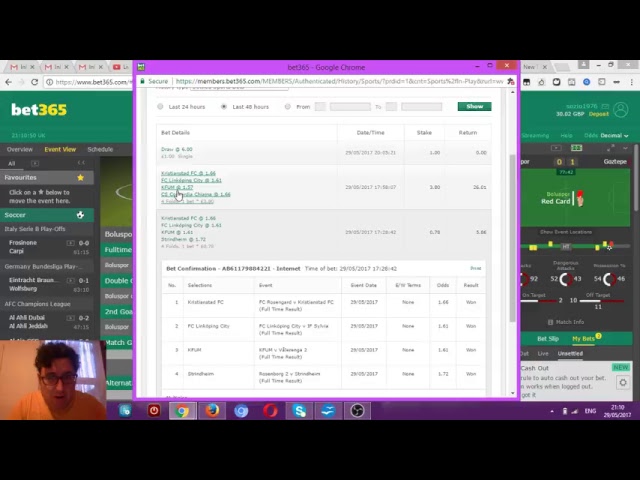Collapse the sidebar with the double chevron
640x480 pixels.
tap(81, 163)
